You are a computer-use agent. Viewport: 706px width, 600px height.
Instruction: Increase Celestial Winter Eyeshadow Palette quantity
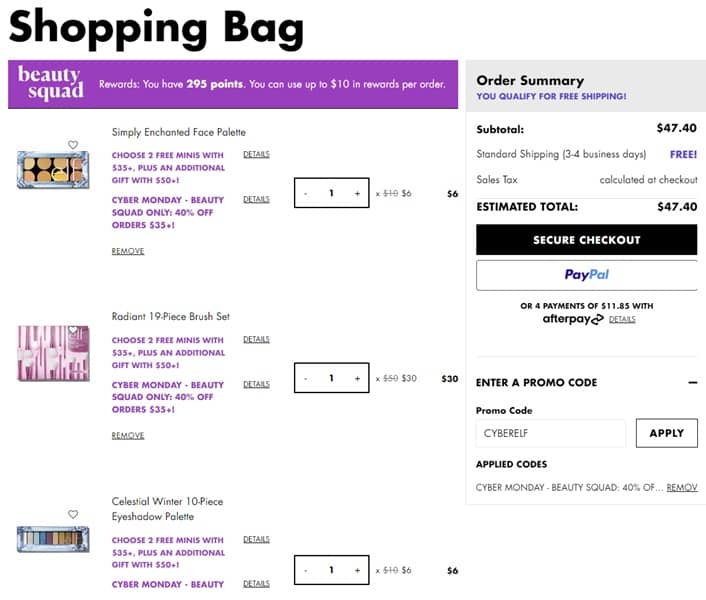357,570
